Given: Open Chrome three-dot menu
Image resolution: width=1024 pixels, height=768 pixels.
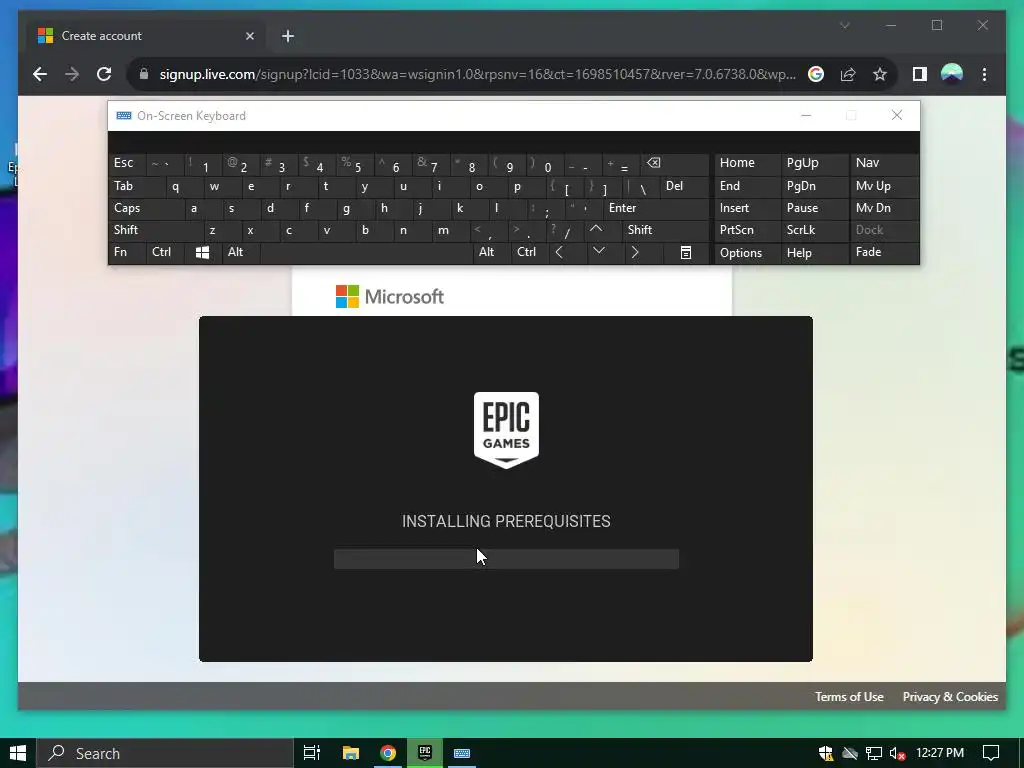Looking at the screenshot, I should tap(984, 74).
